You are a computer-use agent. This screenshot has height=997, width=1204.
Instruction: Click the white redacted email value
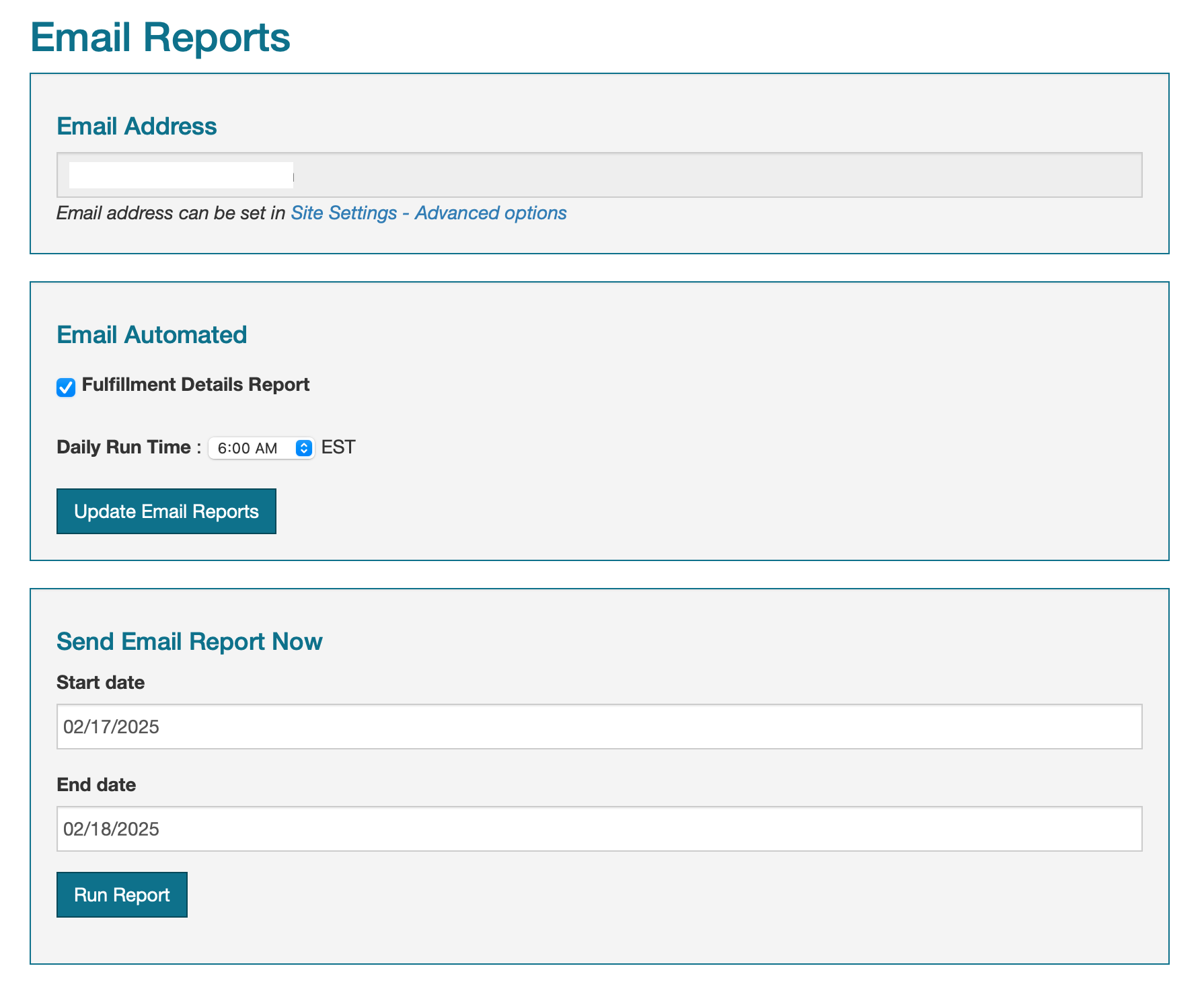click(180, 175)
